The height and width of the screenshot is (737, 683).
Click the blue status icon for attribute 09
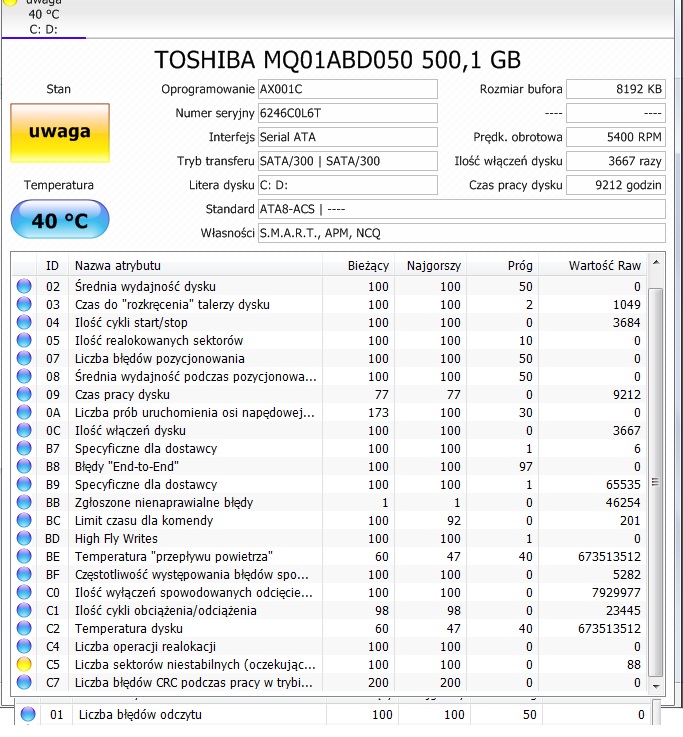point(24,394)
